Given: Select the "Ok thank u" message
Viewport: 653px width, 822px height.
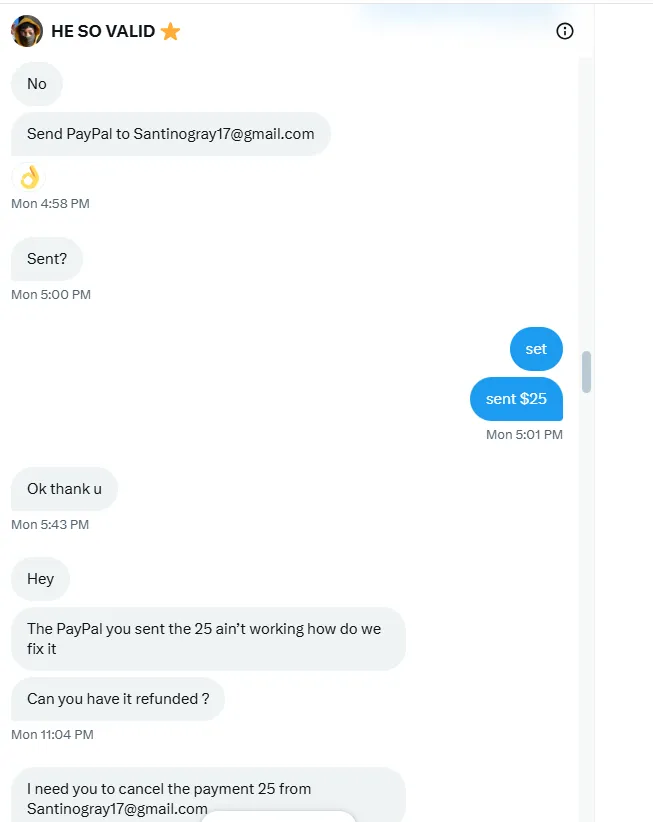Looking at the screenshot, I should 64,489.
